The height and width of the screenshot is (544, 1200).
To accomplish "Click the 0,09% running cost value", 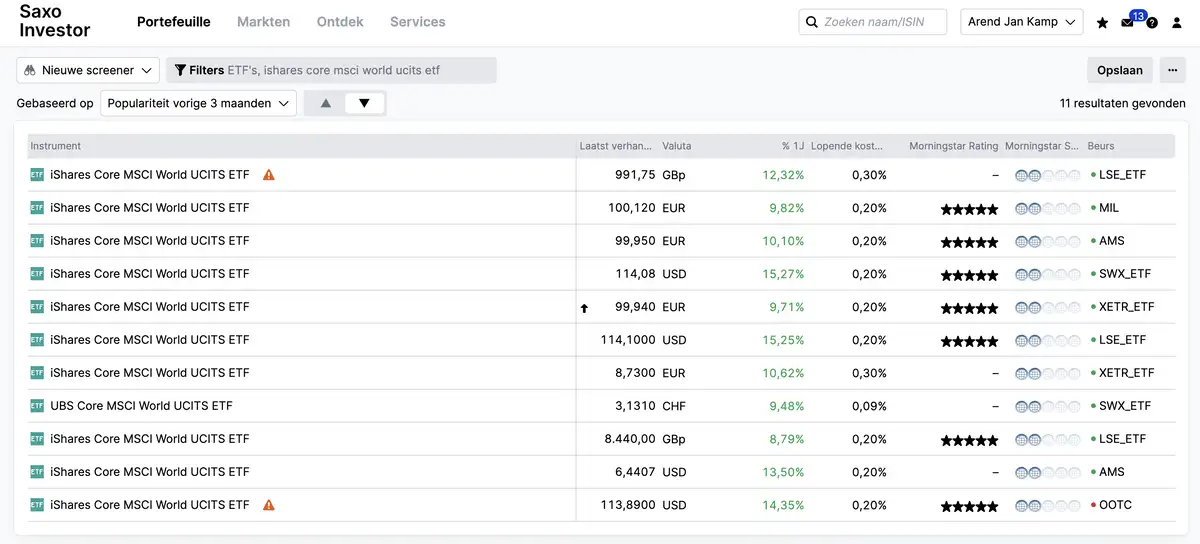I will pyautogui.click(x=869, y=406).
